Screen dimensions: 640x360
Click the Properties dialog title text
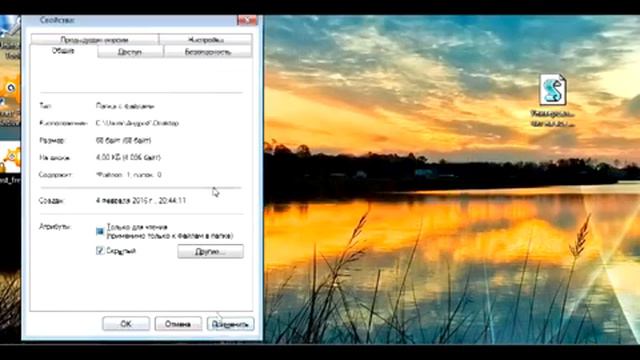(57, 20)
